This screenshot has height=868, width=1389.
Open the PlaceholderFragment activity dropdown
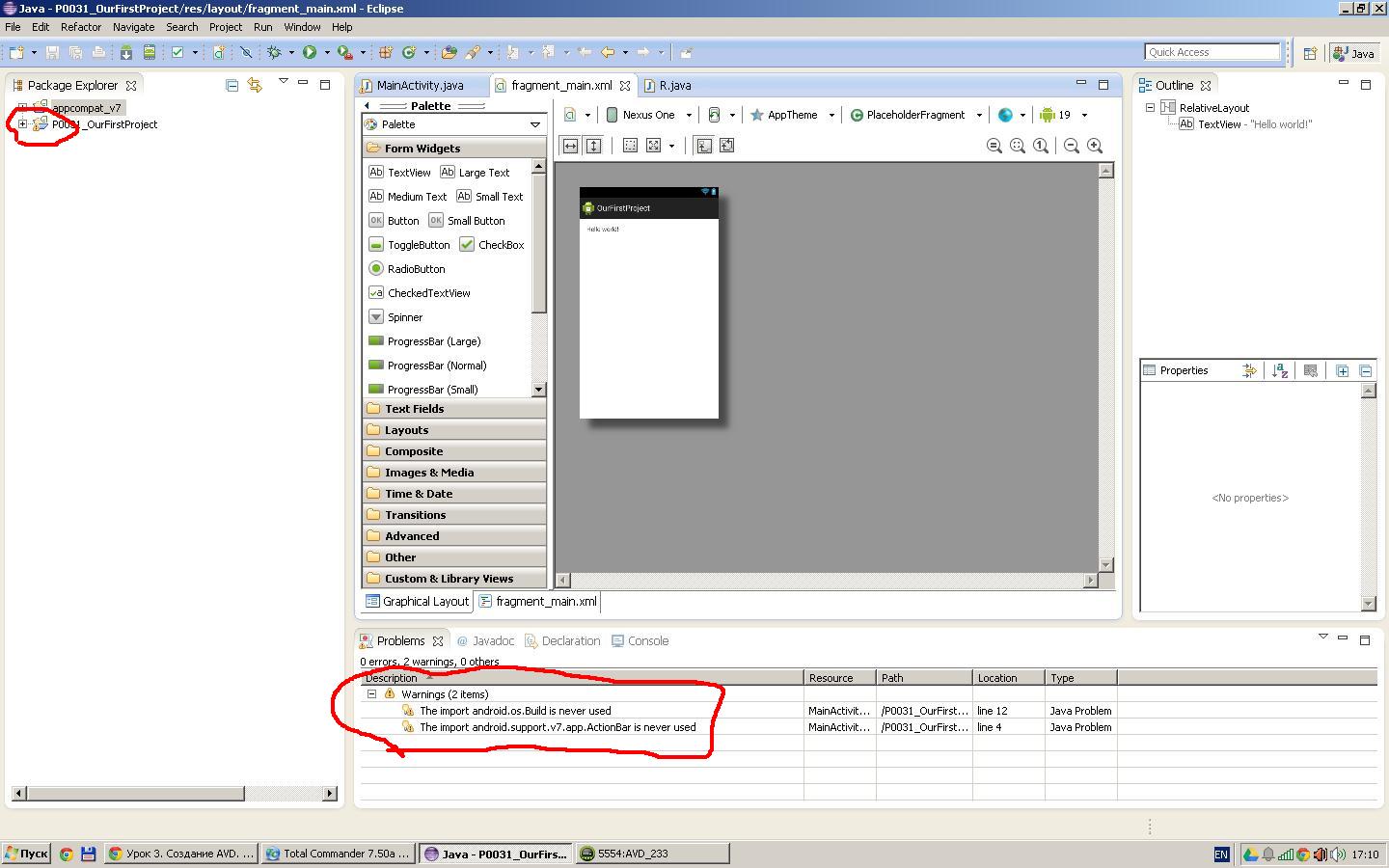click(916, 115)
